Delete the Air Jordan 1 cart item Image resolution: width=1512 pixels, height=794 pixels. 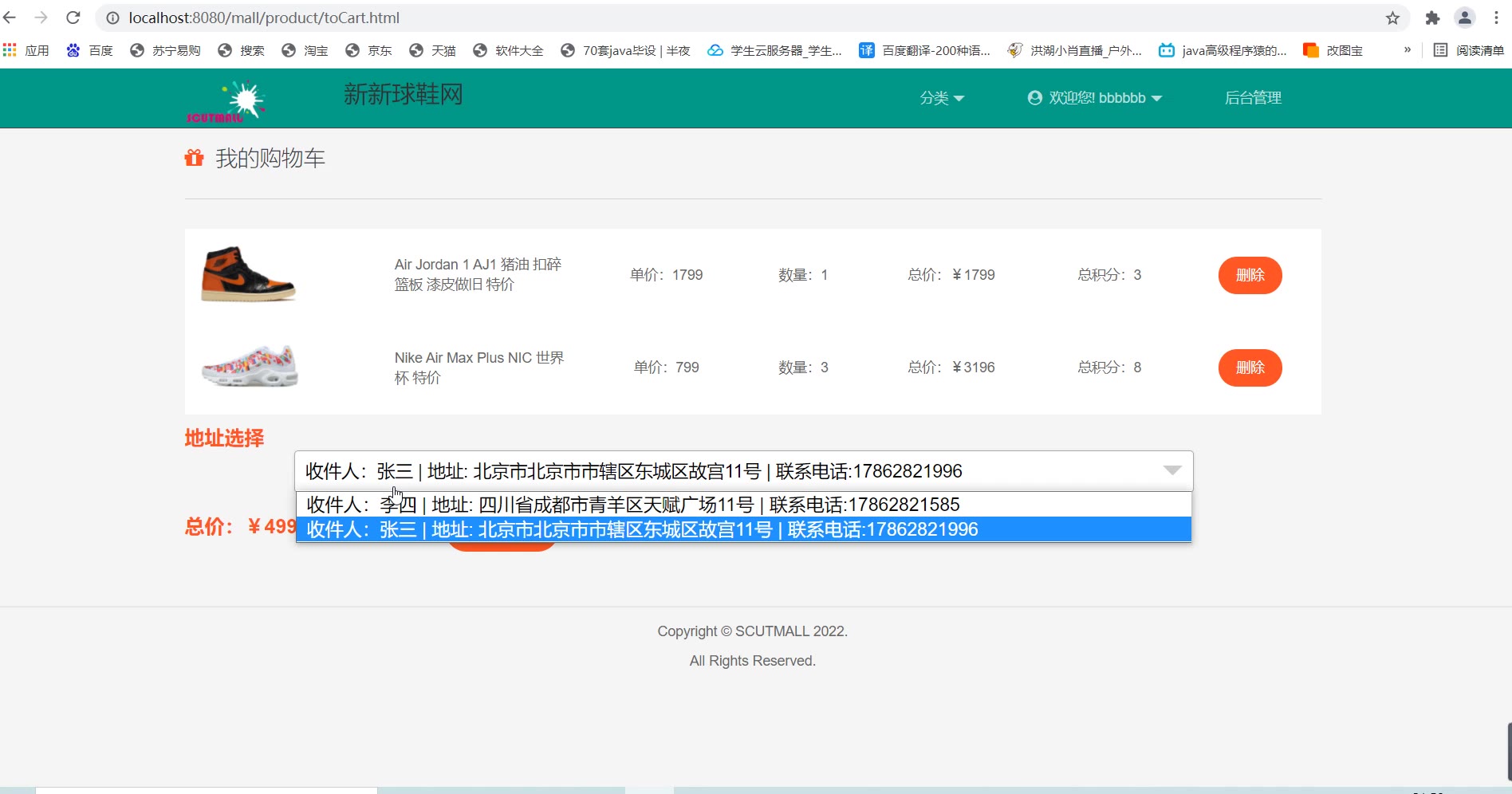[1250, 275]
